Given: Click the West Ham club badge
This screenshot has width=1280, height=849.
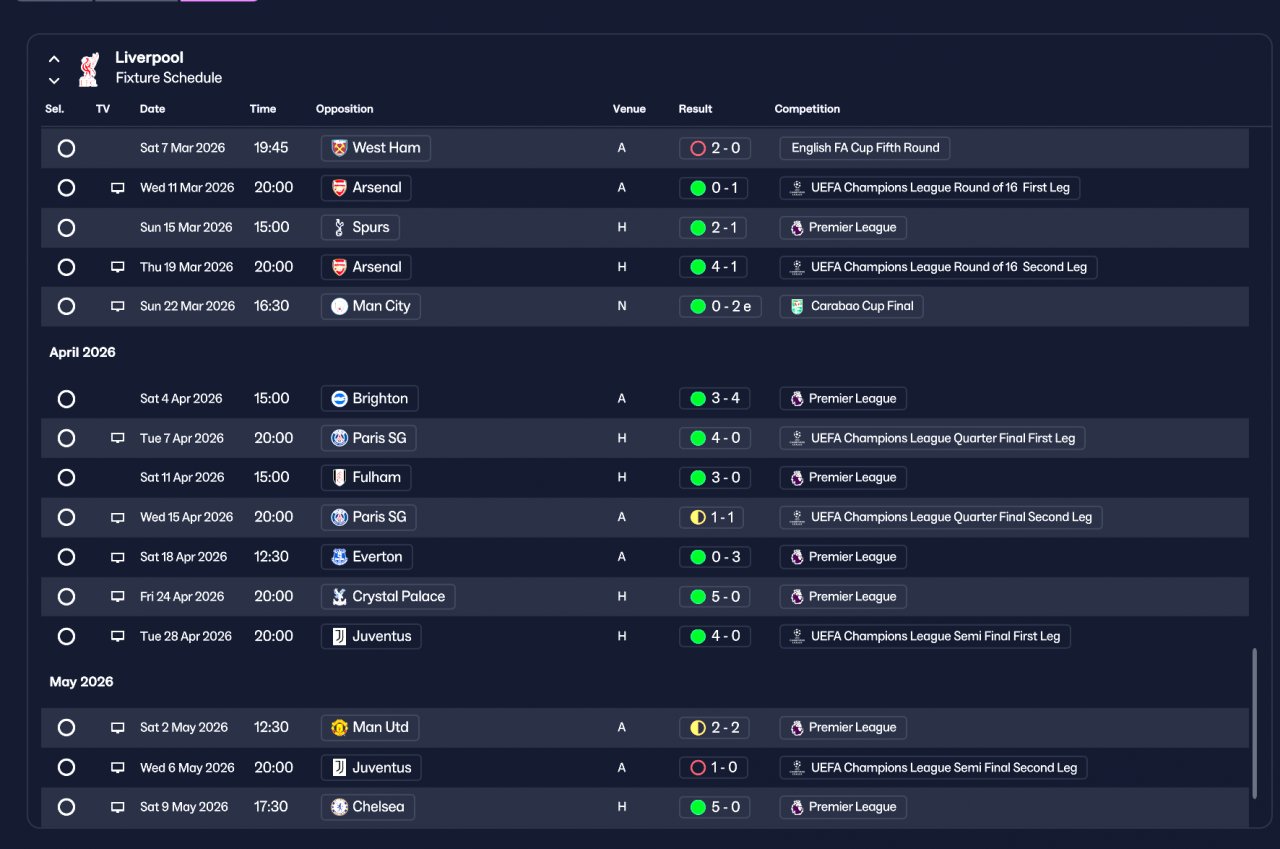Looking at the screenshot, I should [x=338, y=148].
